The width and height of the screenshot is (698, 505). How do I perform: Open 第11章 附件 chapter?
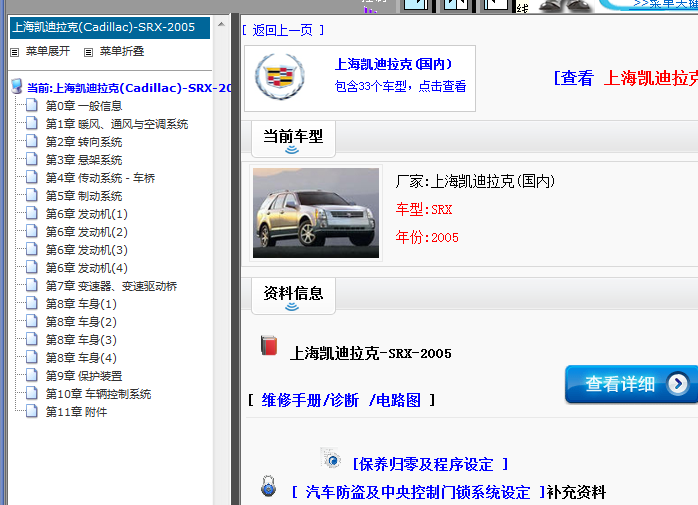pos(77,412)
